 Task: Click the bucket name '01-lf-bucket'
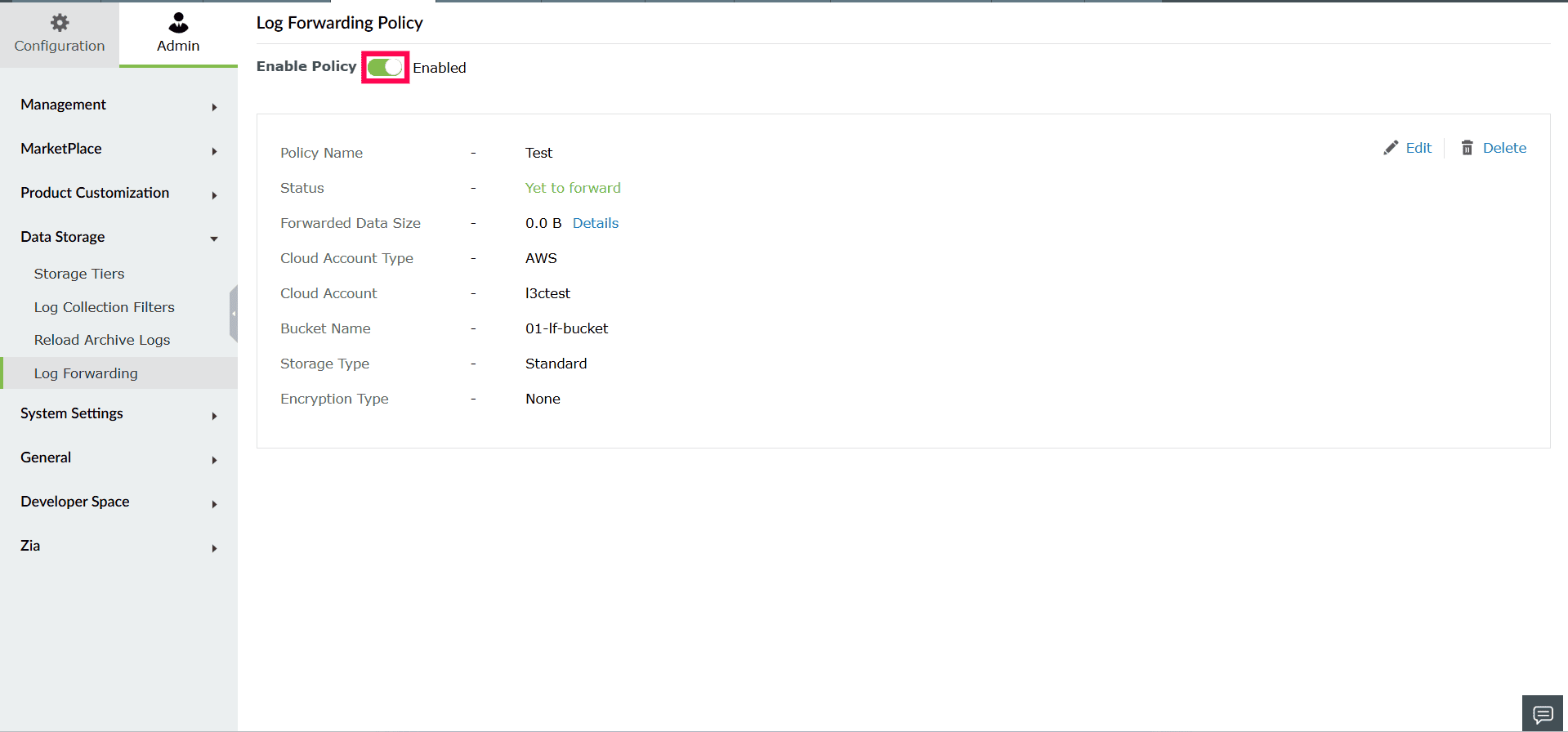tap(566, 328)
